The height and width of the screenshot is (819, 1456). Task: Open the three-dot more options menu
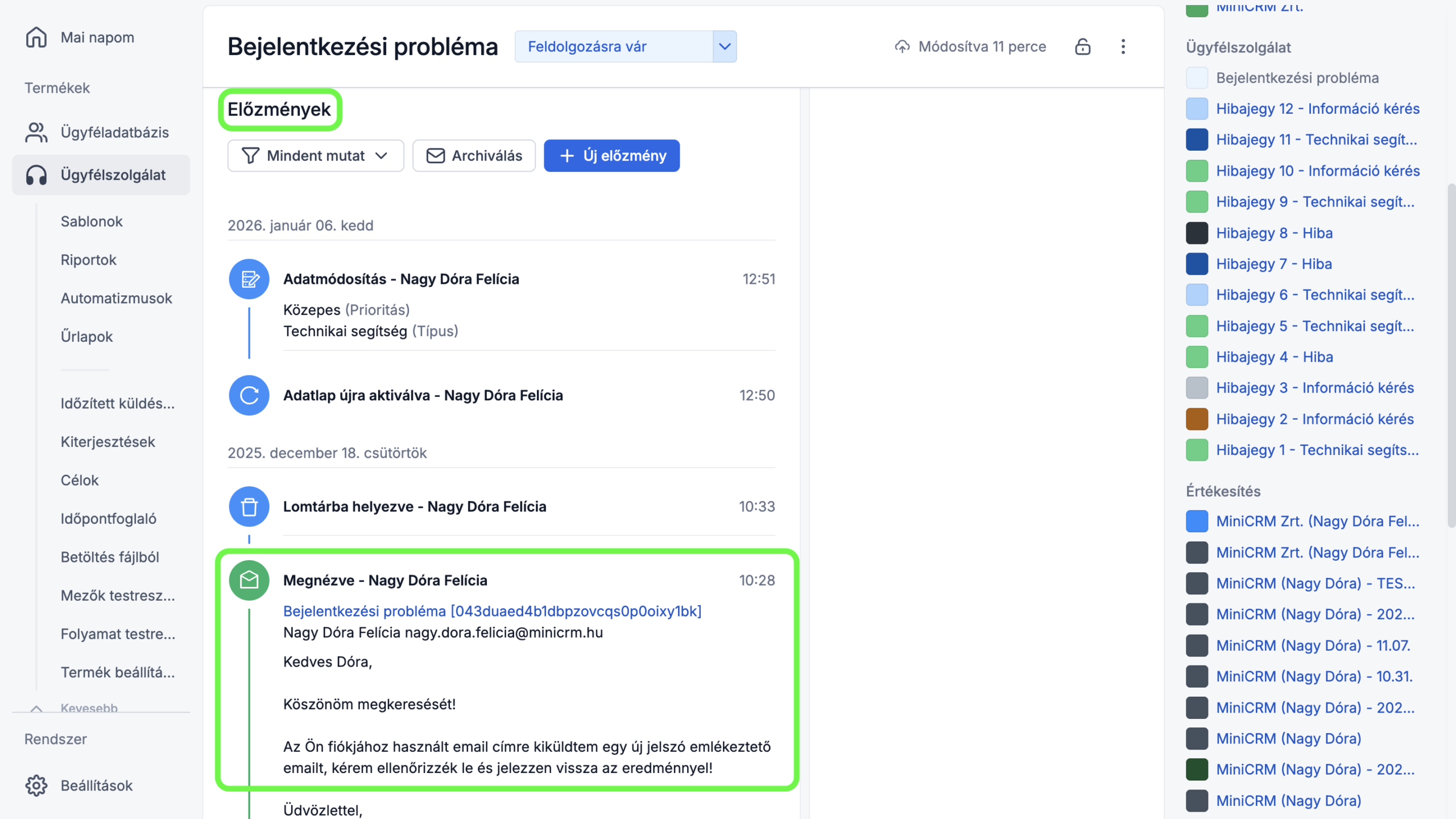click(1123, 47)
